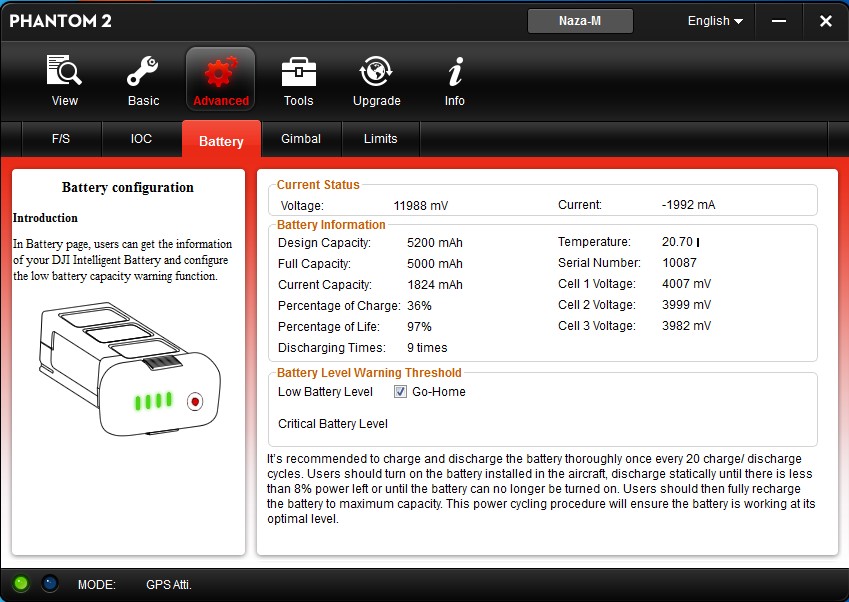Click the Naza-M button

(580, 21)
